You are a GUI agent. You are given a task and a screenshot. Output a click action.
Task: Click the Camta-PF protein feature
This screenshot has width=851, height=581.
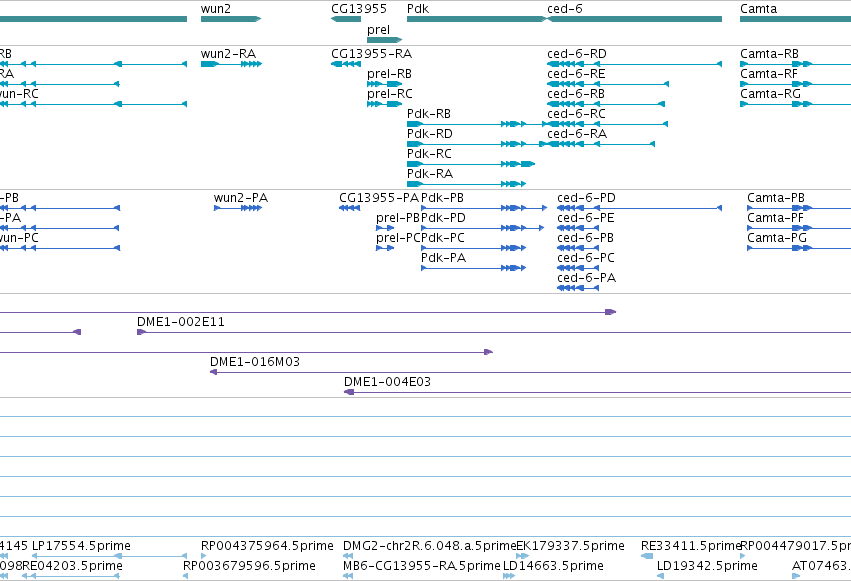point(799,228)
